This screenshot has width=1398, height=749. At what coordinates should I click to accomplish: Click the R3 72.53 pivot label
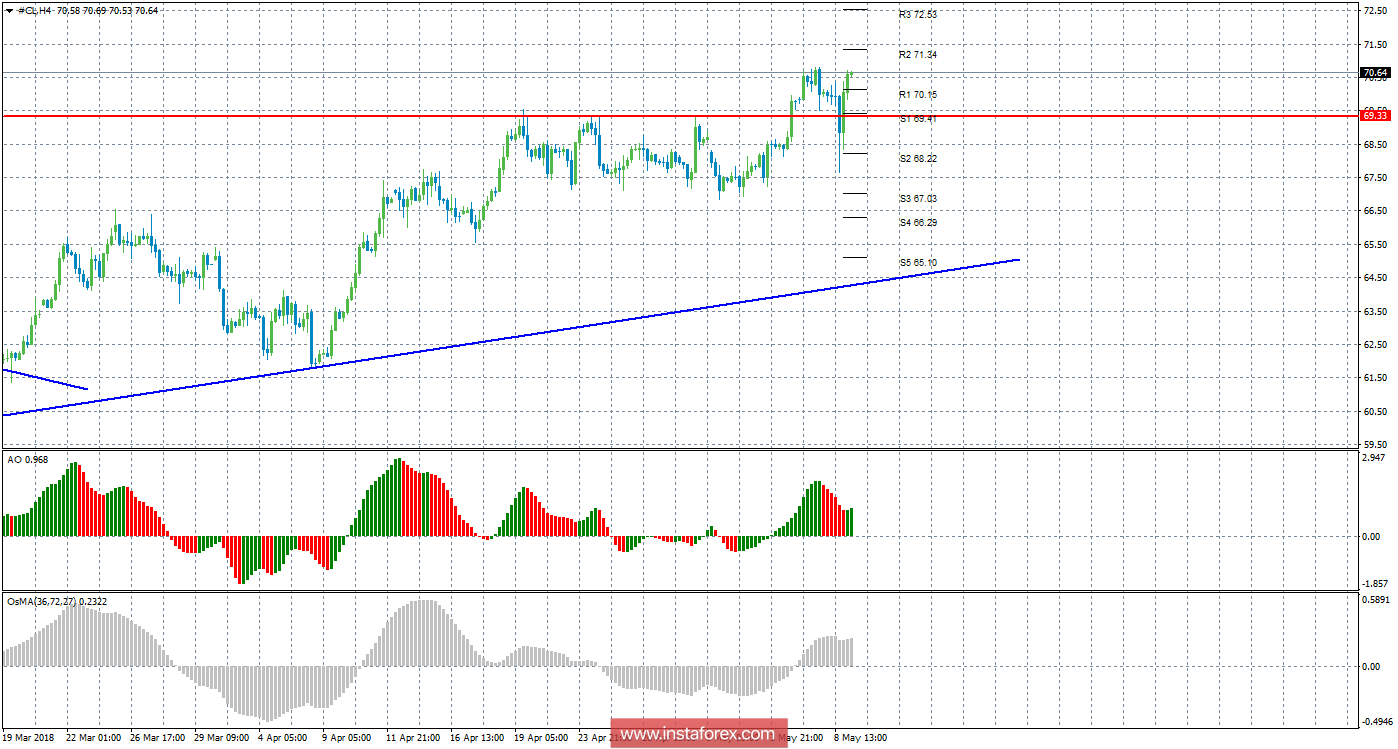918,15
